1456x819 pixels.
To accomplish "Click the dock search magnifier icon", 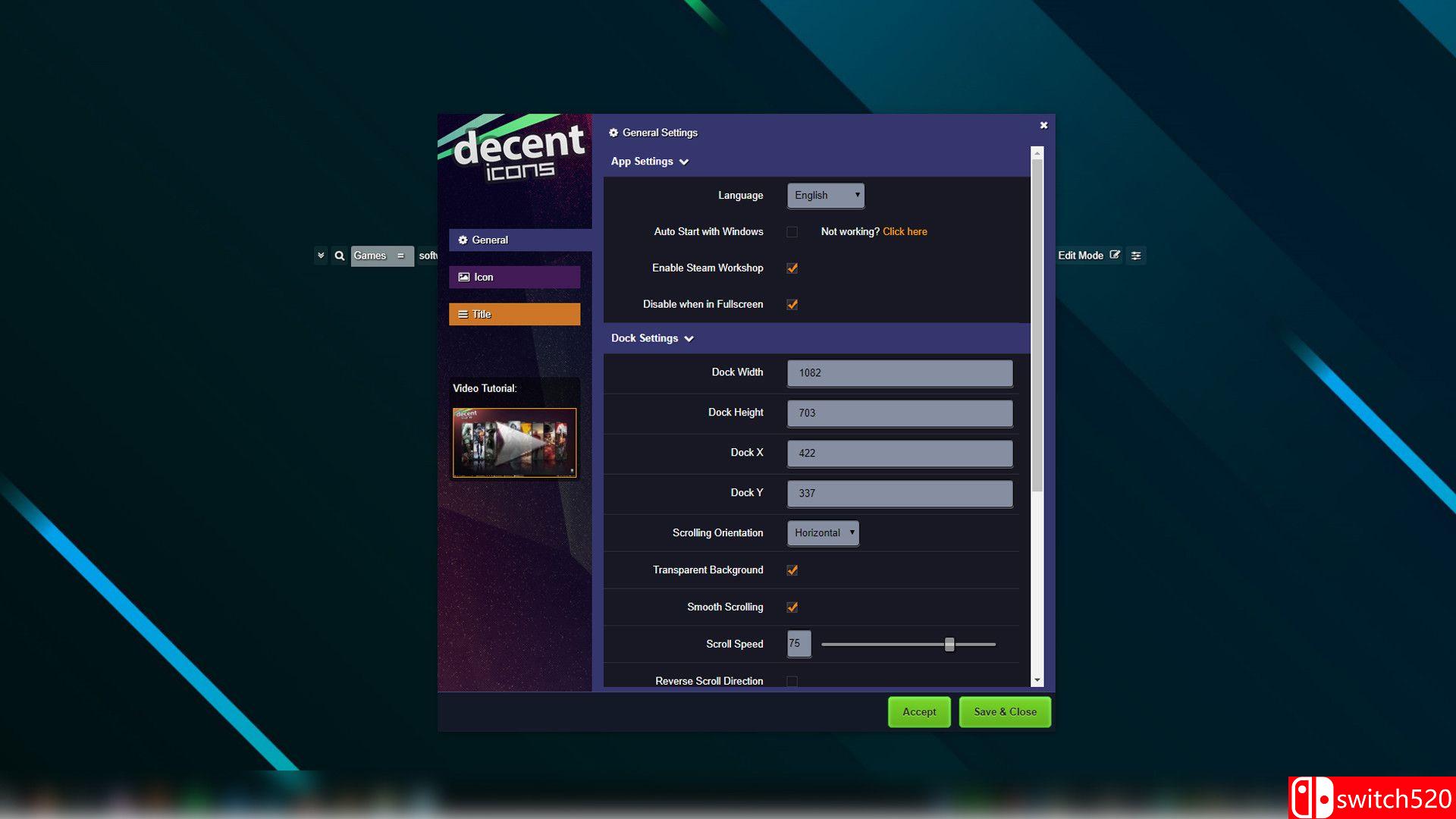I will [x=339, y=256].
